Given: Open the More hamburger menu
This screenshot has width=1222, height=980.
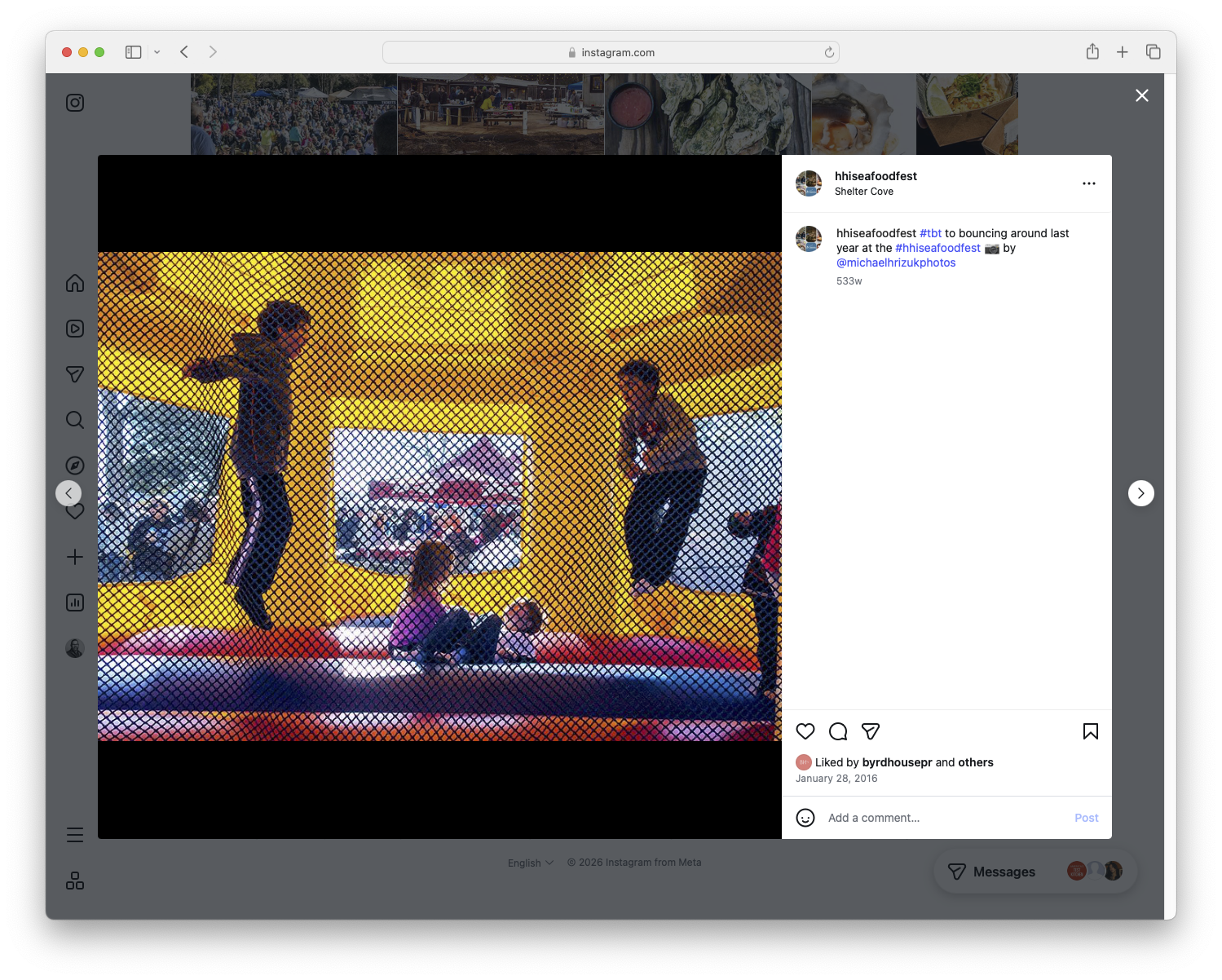Looking at the screenshot, I should click(74, 834).
